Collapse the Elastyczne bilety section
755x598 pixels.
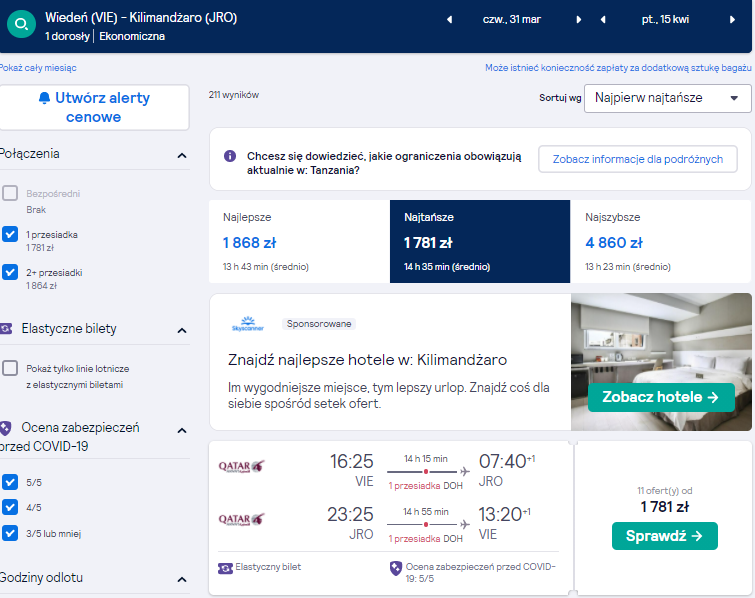click(x=182, y=330)
